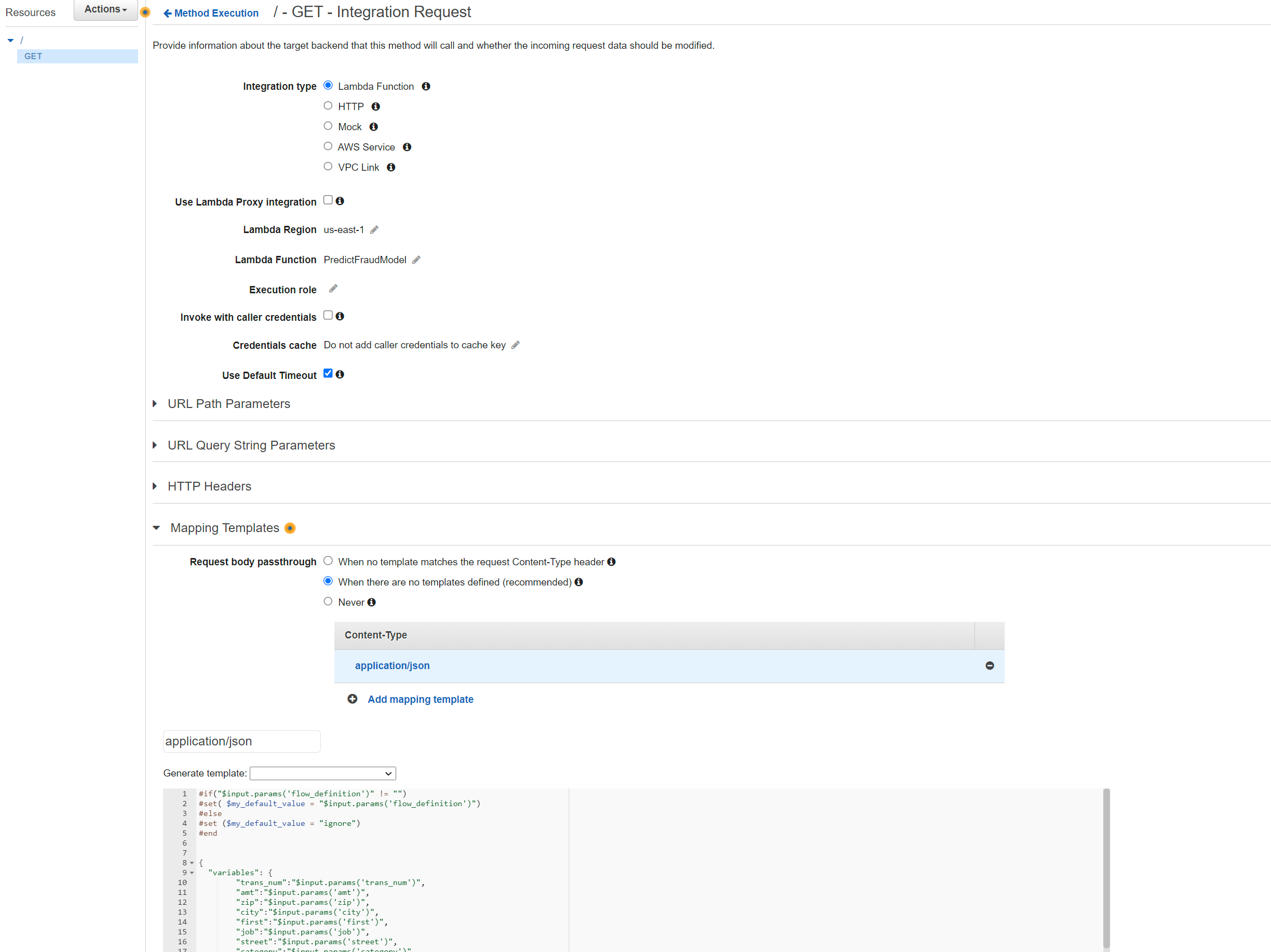Select Never for request body passthrough
The width and height of the screenshot is (1271, 952).
[328, 601]
